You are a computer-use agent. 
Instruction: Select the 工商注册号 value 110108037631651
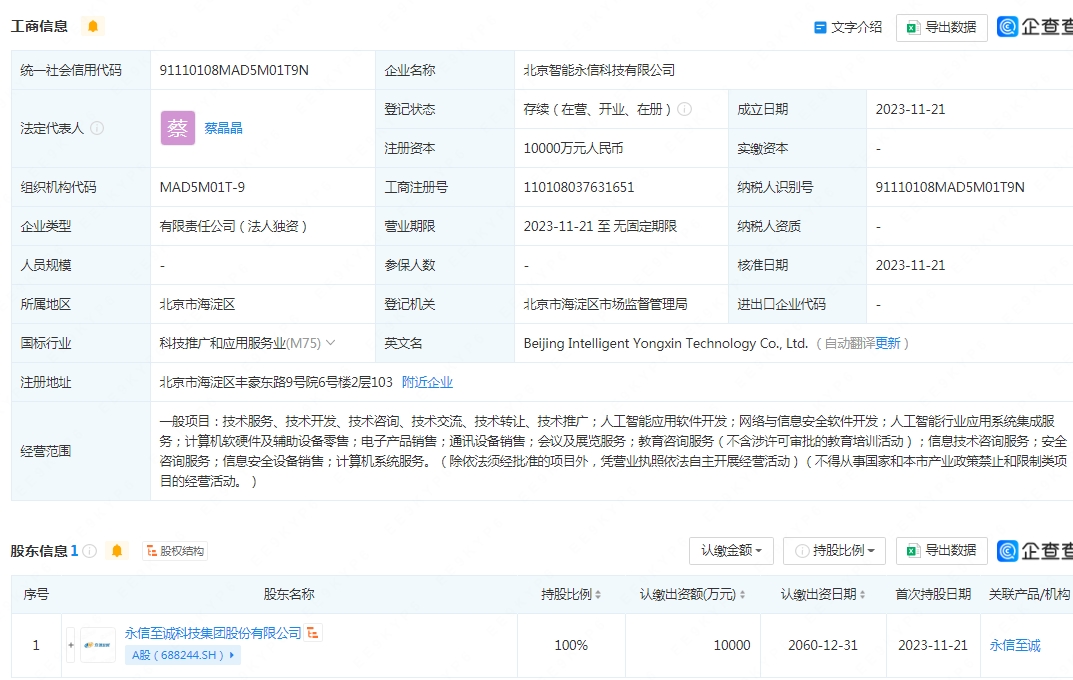[x=579, y=187]
